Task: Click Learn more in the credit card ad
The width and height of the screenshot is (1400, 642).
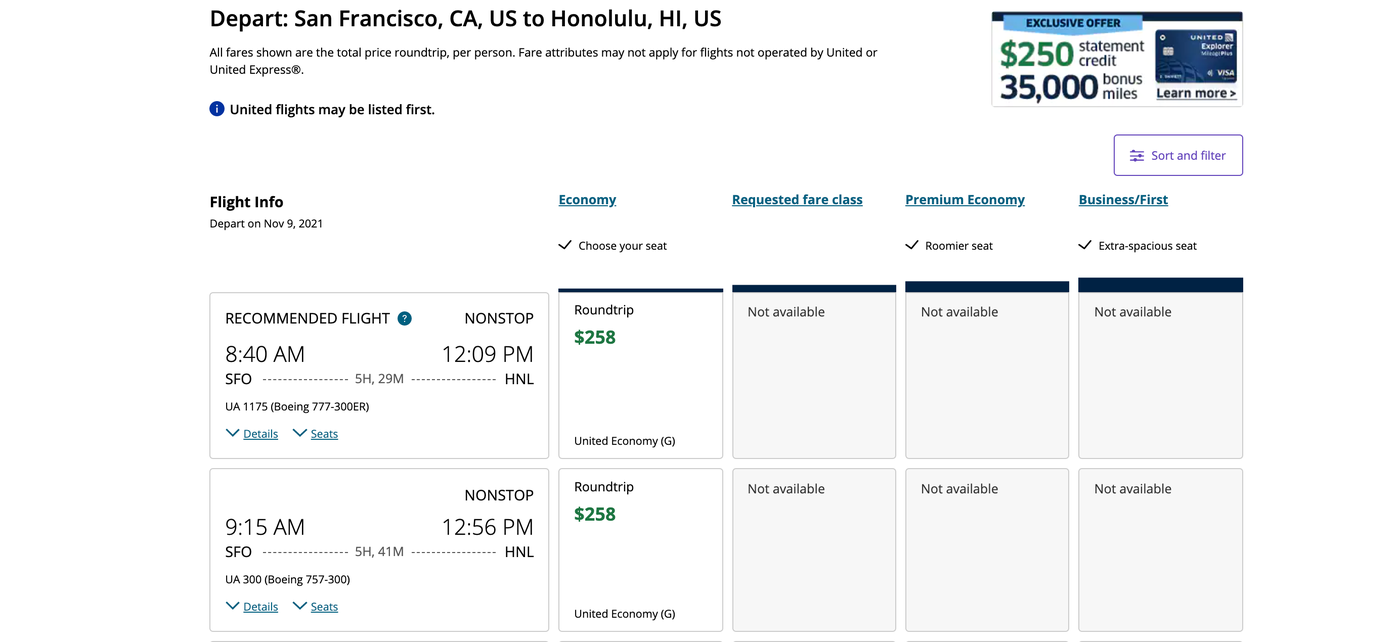Action: coord(1196,94)
